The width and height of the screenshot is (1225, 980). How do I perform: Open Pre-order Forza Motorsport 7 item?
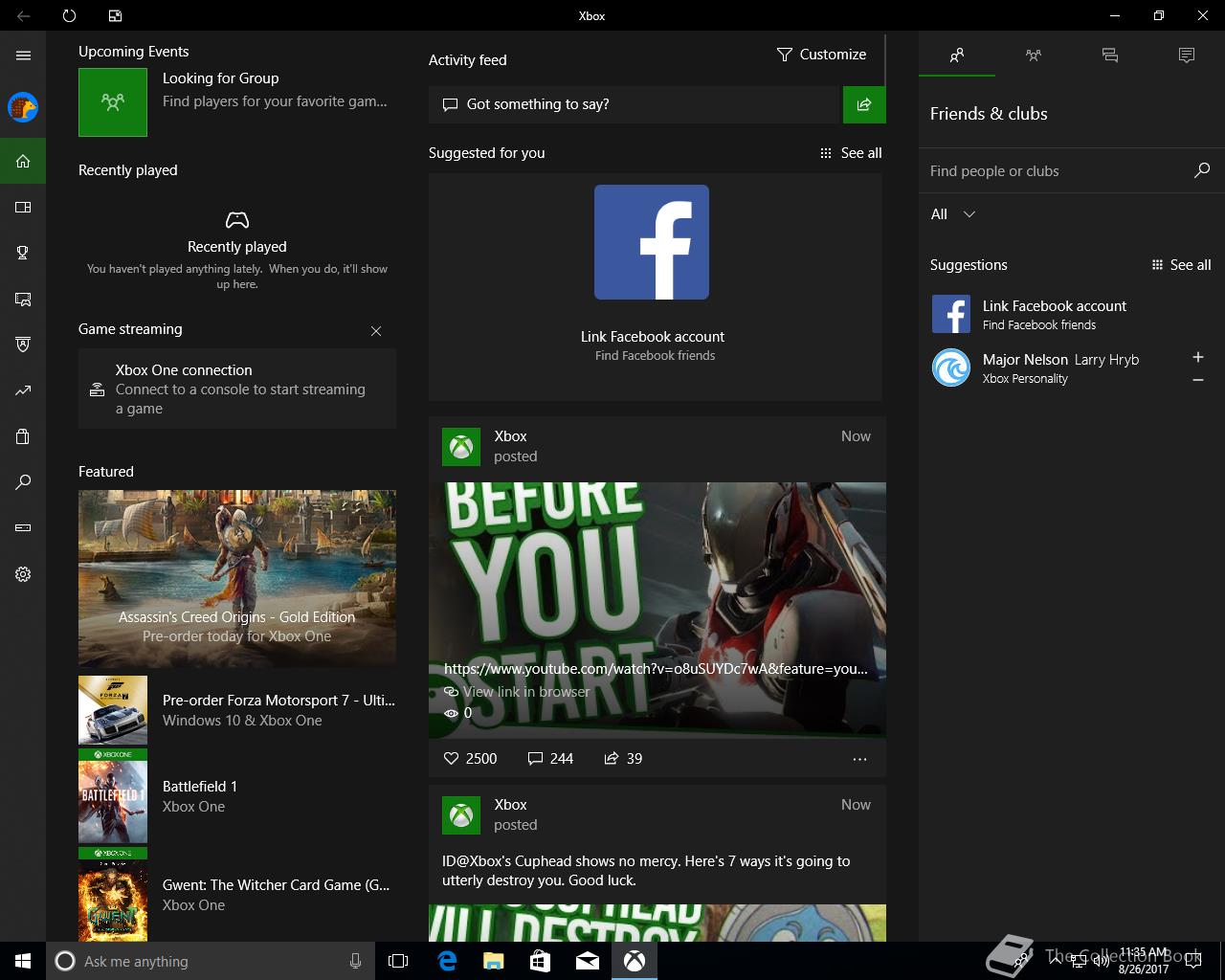tap(237, 710)
